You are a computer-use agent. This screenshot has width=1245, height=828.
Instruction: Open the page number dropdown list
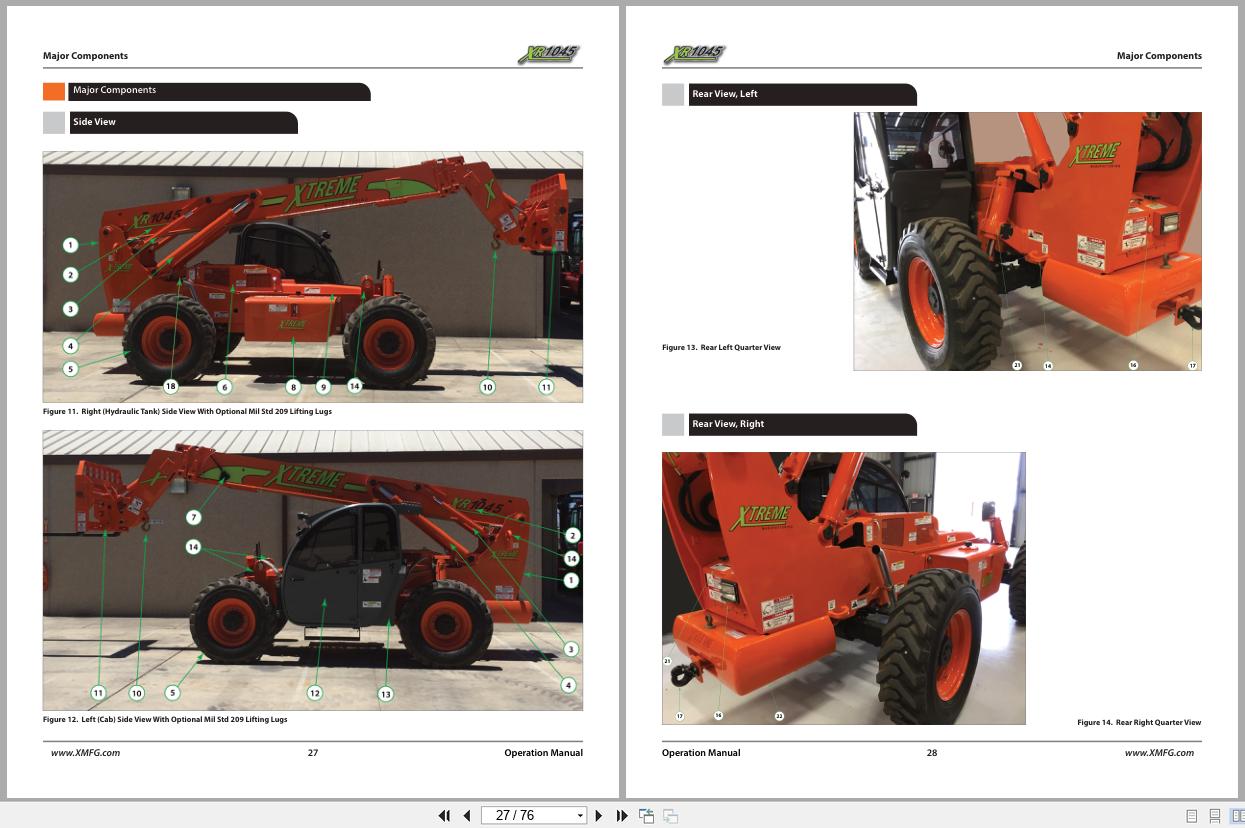[x=580, y=816]
